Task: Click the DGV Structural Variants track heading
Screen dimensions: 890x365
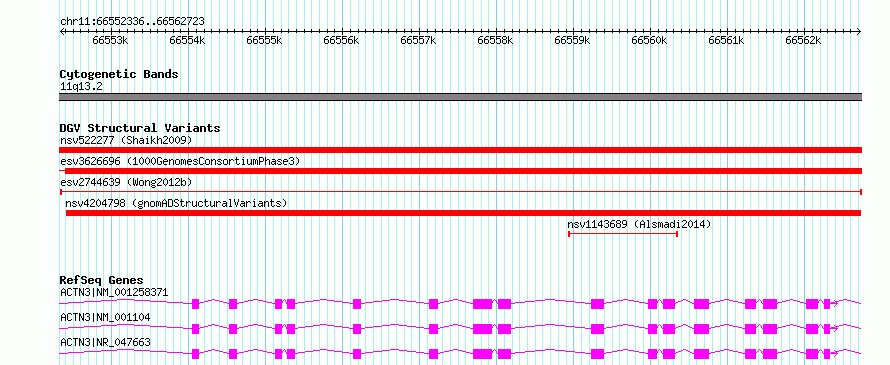Action: click(x=140, y=128)
